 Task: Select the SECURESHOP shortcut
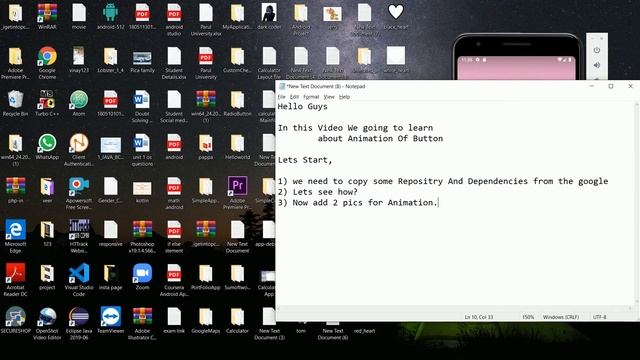coord(15,320)
